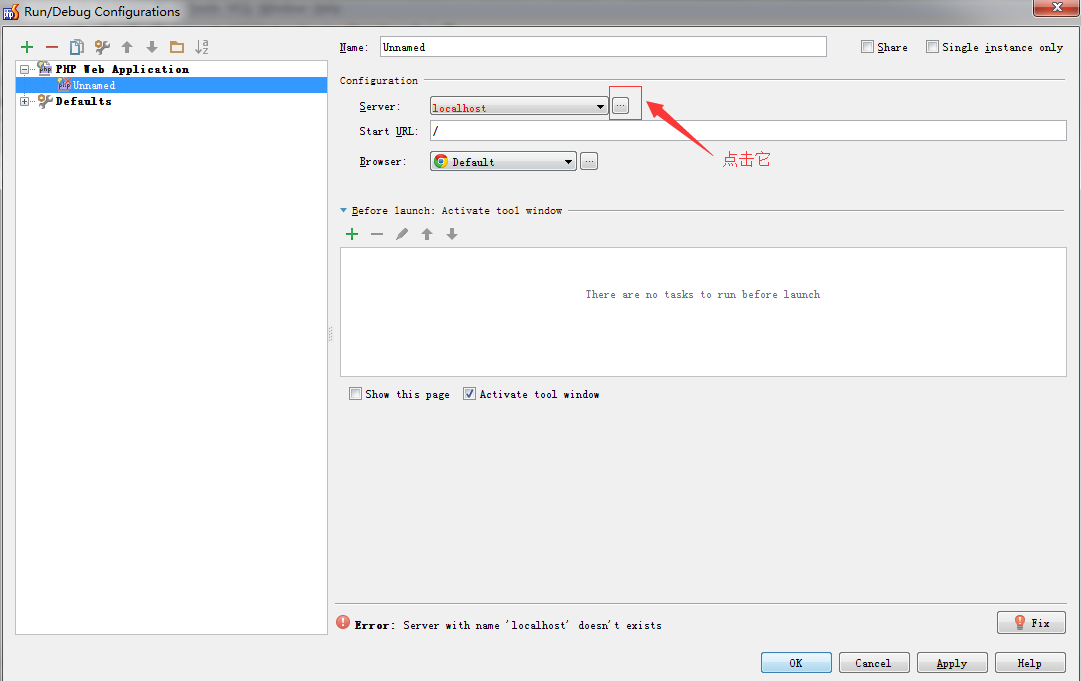Screen dimensions: 1081x681
Task: Click the Cancel button
Action: coord(874,662)
